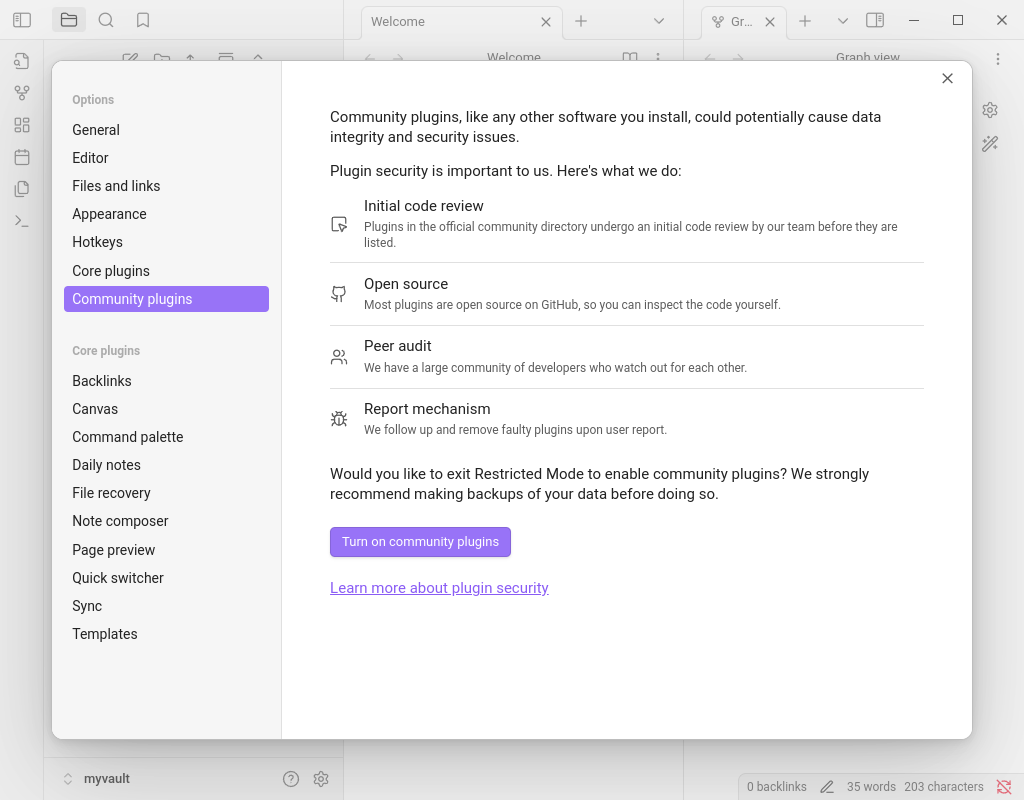The height and width of the screenshot is (800, 1024).
Task: Open today's daily note calendar icon
Action: [22, 157]
